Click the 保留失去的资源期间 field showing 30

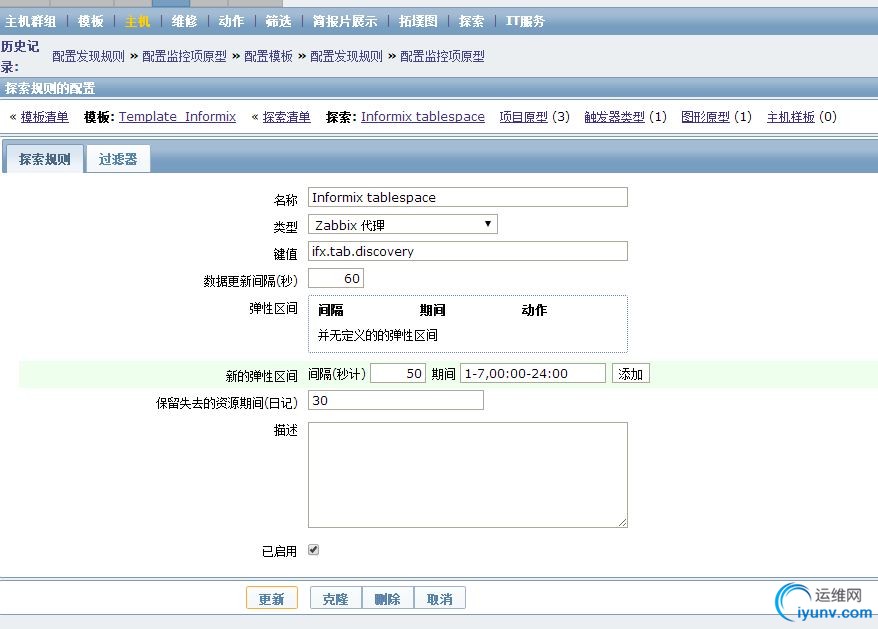[395, 400]
